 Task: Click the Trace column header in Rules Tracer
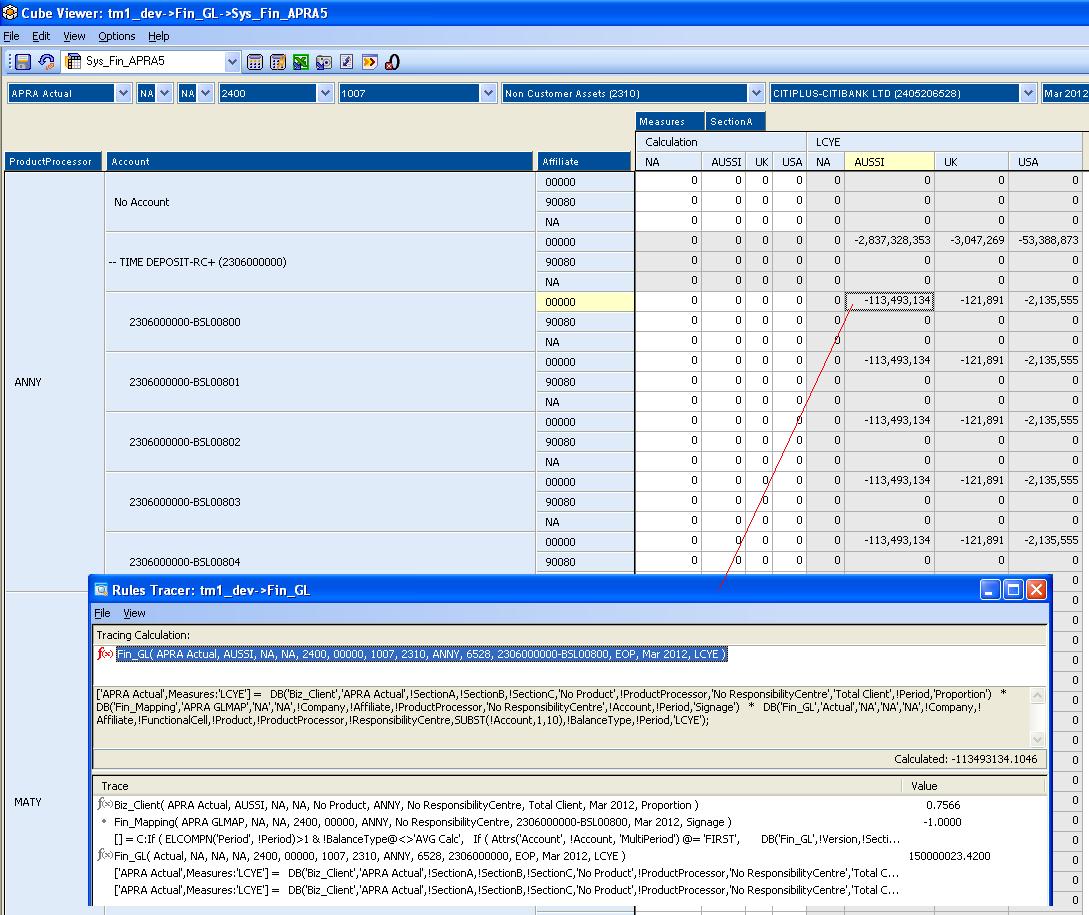[497, 786]
